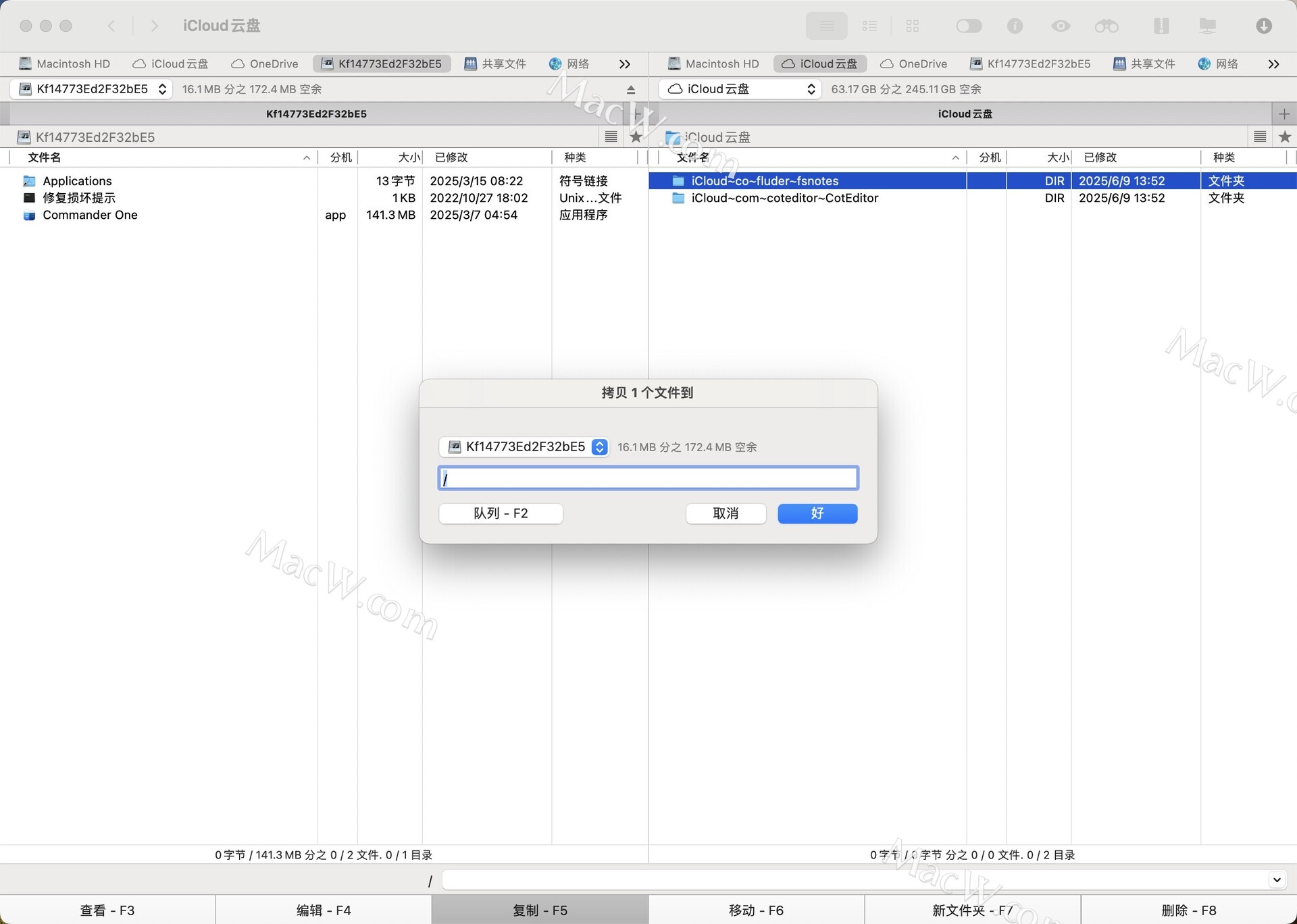Open left panel favorites star
Viewport: 1297px width, 924px height.
click(x=636, y=136)
